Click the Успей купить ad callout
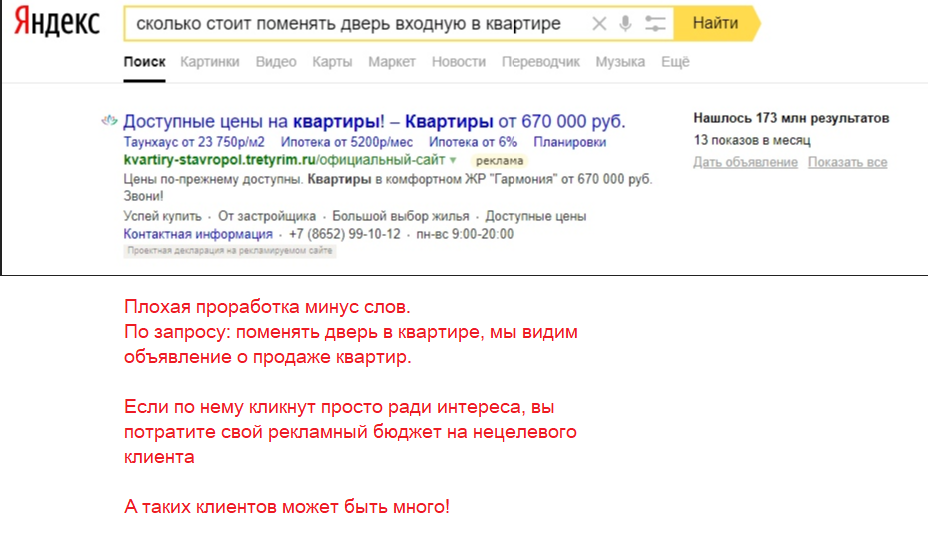The width and height of the screenshot is (928, 548). point(162,216)
